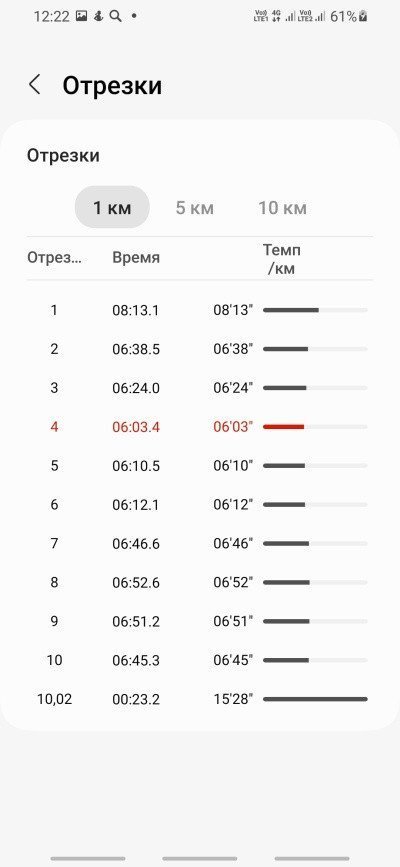
Task: Tap the Время column header
Action: tap(136, 258)
